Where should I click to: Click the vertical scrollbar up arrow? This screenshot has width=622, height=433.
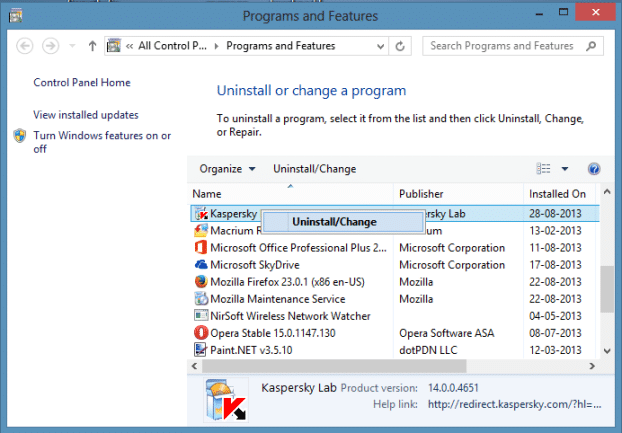(x=607, y=192)
